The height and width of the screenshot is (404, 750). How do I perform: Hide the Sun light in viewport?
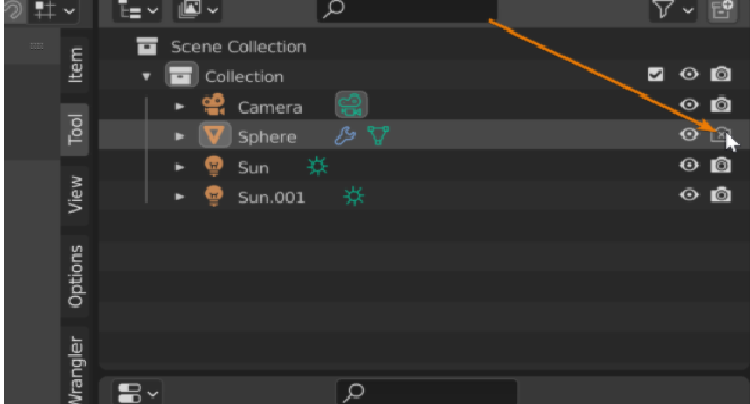click(x=688, y=166)
